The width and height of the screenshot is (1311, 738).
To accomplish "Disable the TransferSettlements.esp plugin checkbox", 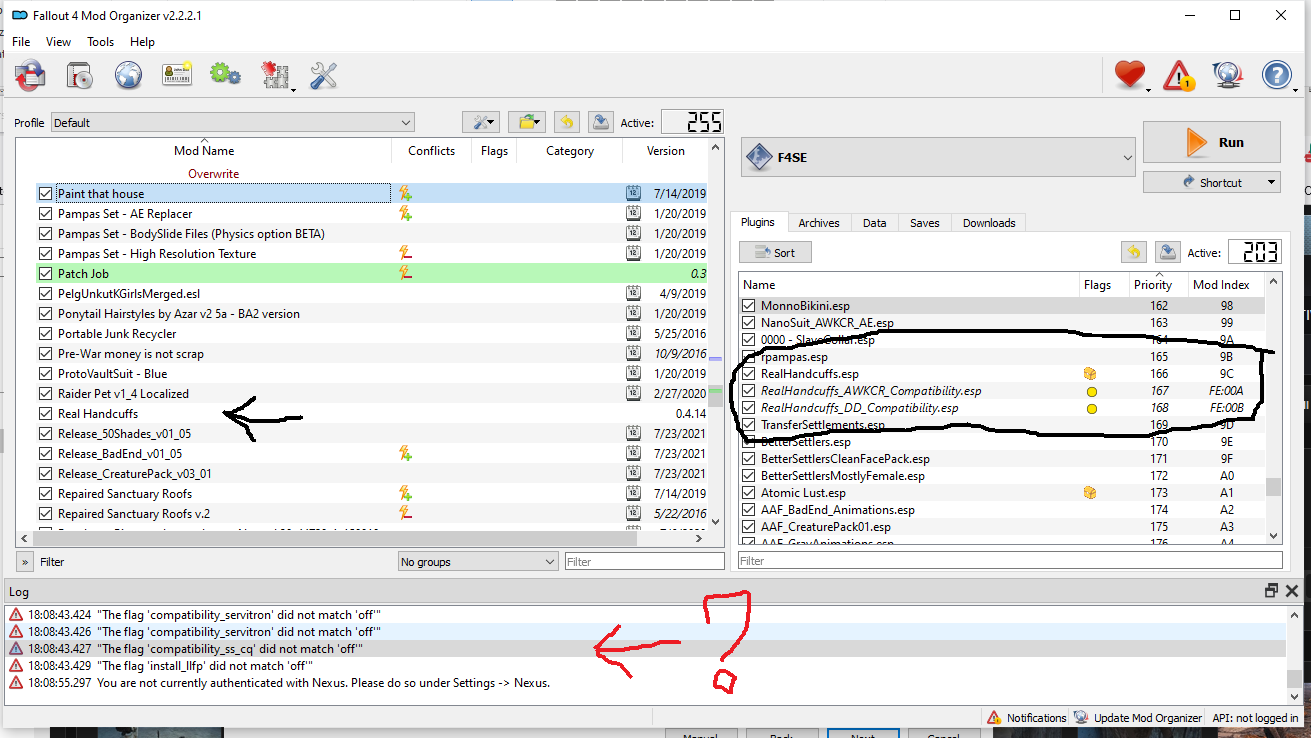I will point(748,425).
